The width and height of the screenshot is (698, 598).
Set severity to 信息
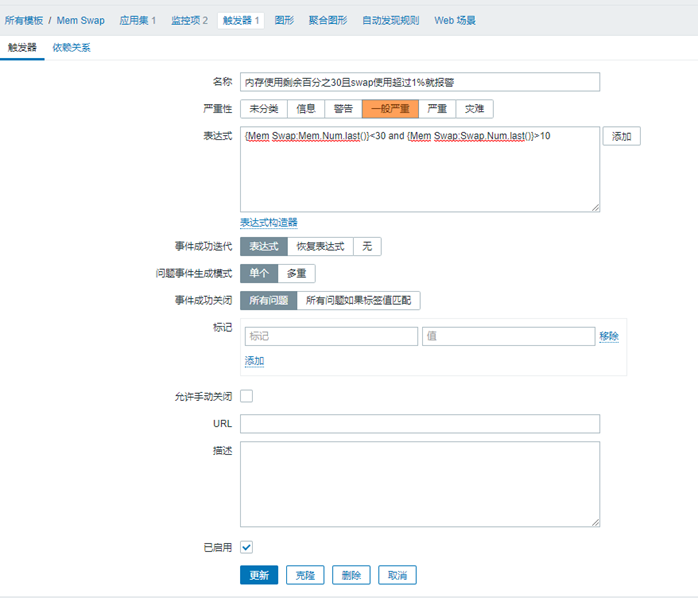(306, 109)
